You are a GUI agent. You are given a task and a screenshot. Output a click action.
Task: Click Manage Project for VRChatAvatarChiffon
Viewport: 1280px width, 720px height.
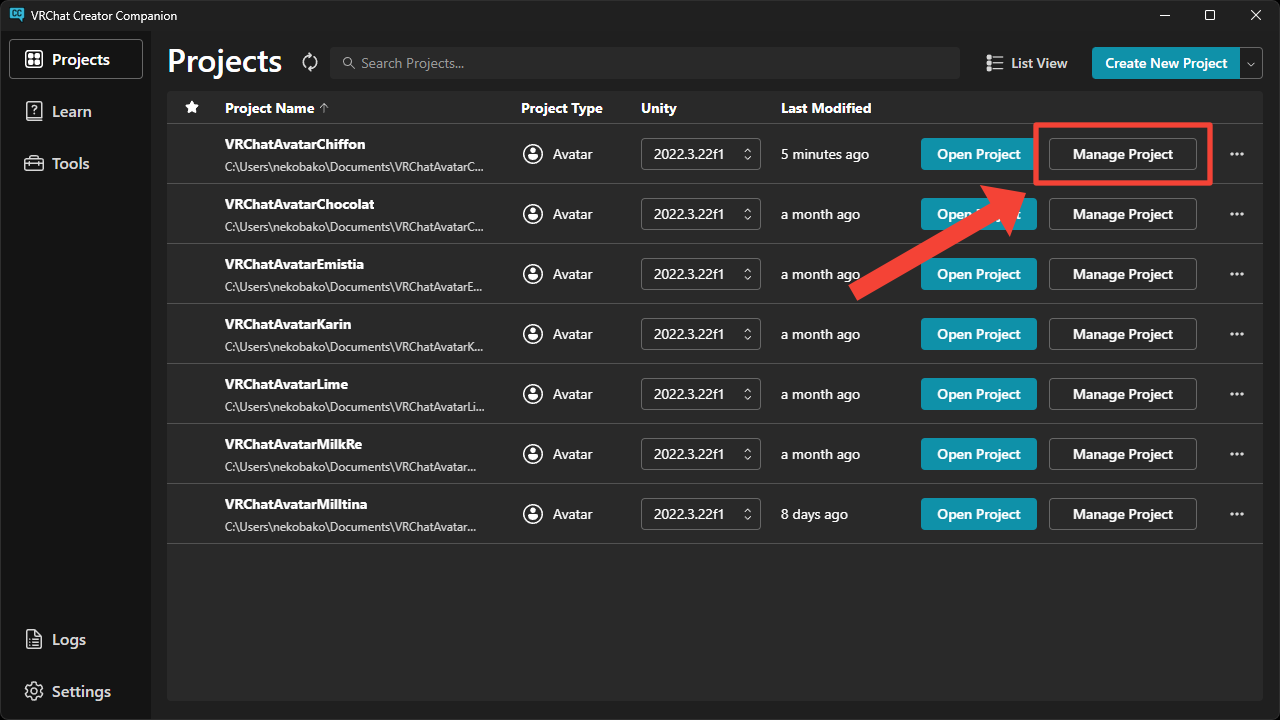pyautogui.click(x=1122, y=154)
